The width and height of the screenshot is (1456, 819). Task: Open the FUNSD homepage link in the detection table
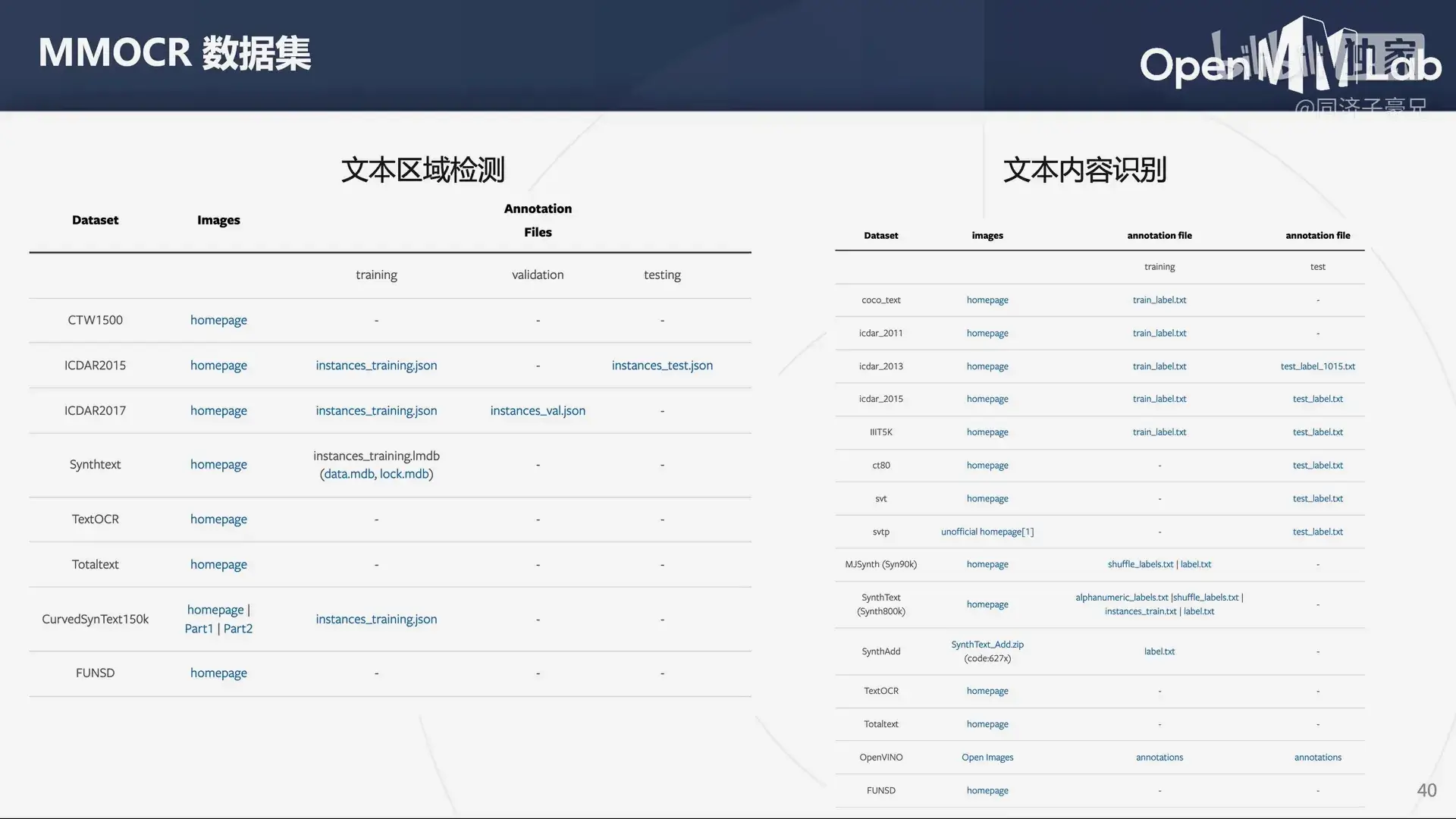tap(218, 673)
